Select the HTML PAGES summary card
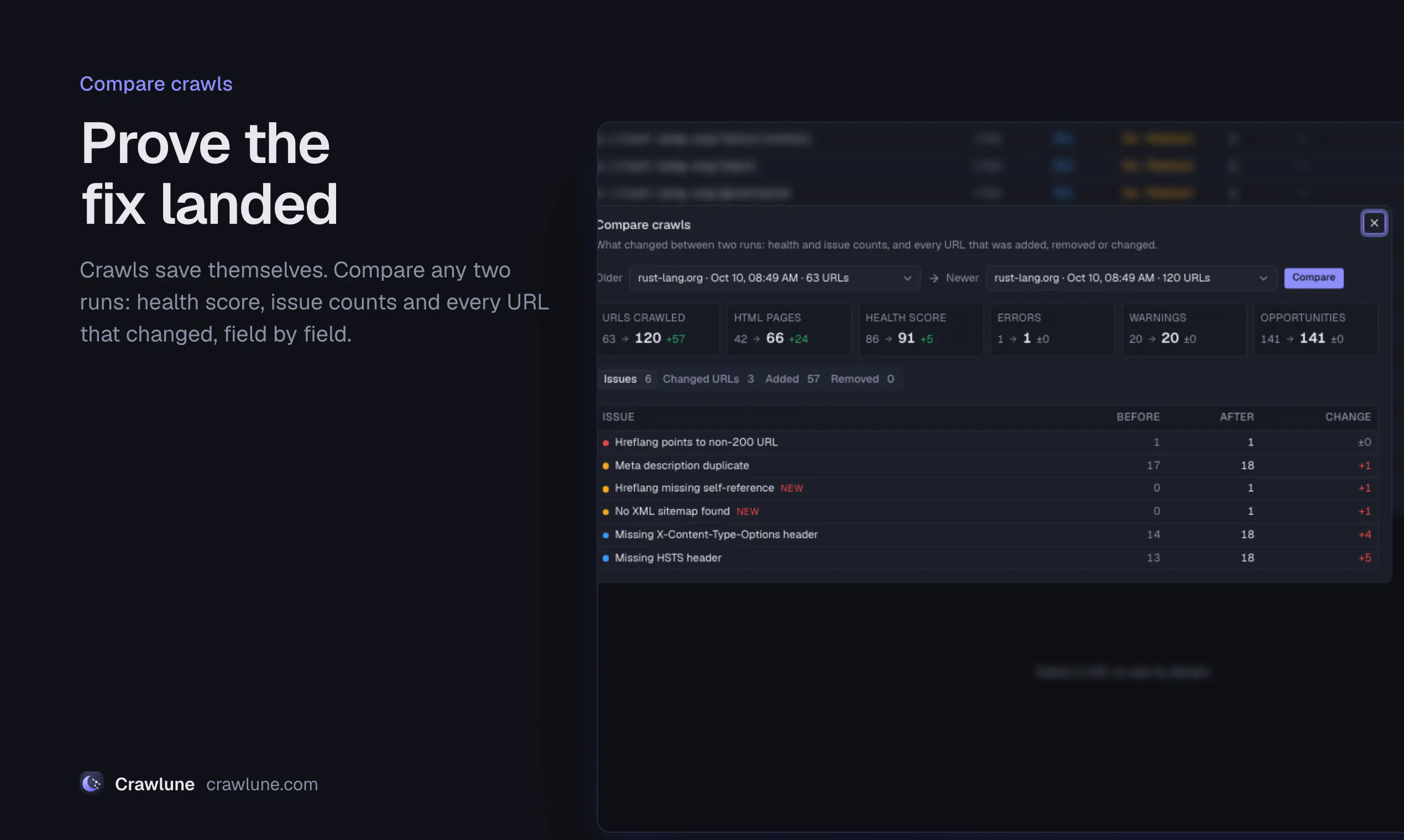Screen dimensions: 1404x840 789,330
